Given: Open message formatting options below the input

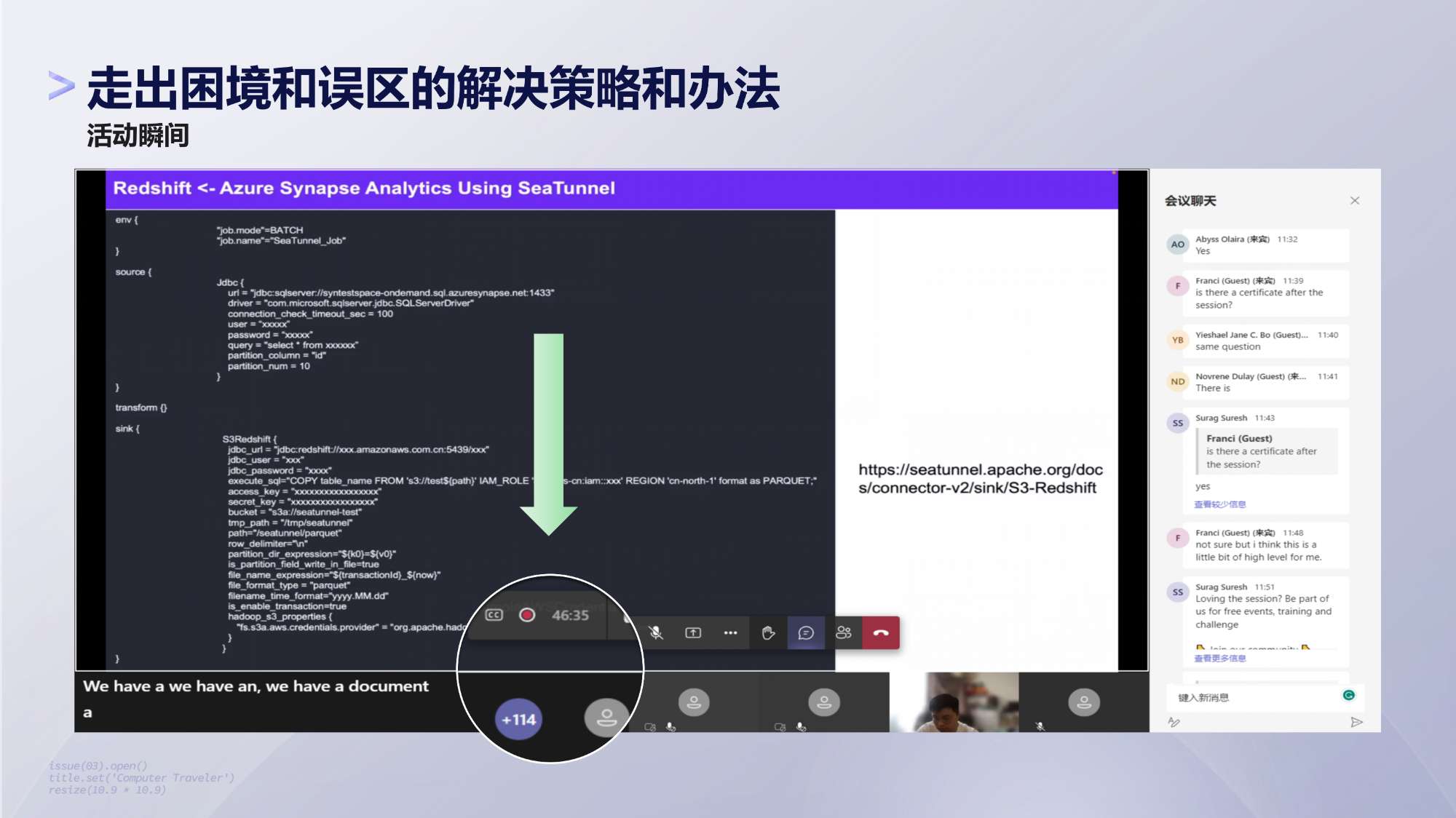Looking at the screenshot, I should [x=1174, y=722].
